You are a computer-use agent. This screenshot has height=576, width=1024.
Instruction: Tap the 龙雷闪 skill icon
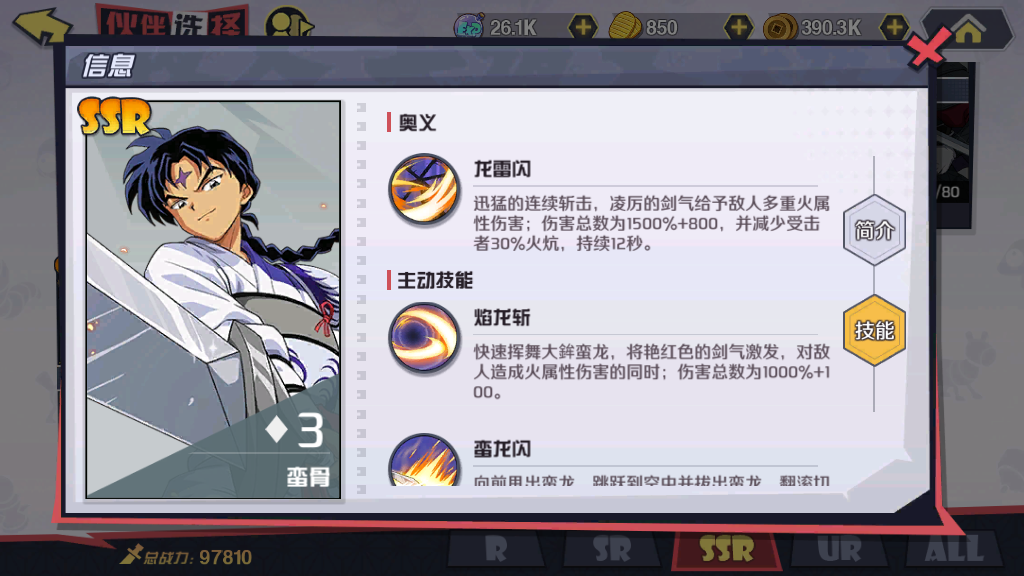(424, 189)
